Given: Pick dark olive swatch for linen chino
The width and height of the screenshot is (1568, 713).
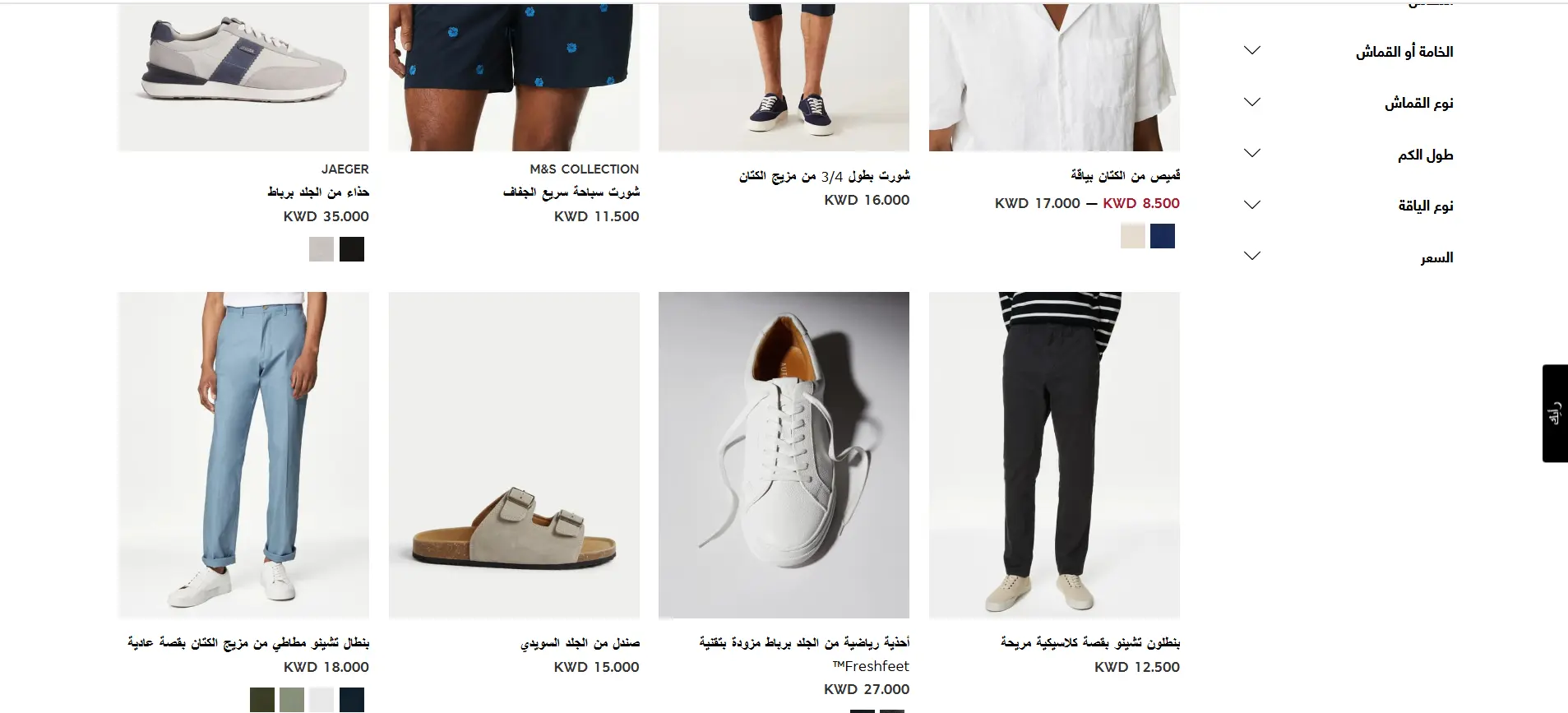Looking at the screenshot, I should pyautogui.click(x=262, y=700).
